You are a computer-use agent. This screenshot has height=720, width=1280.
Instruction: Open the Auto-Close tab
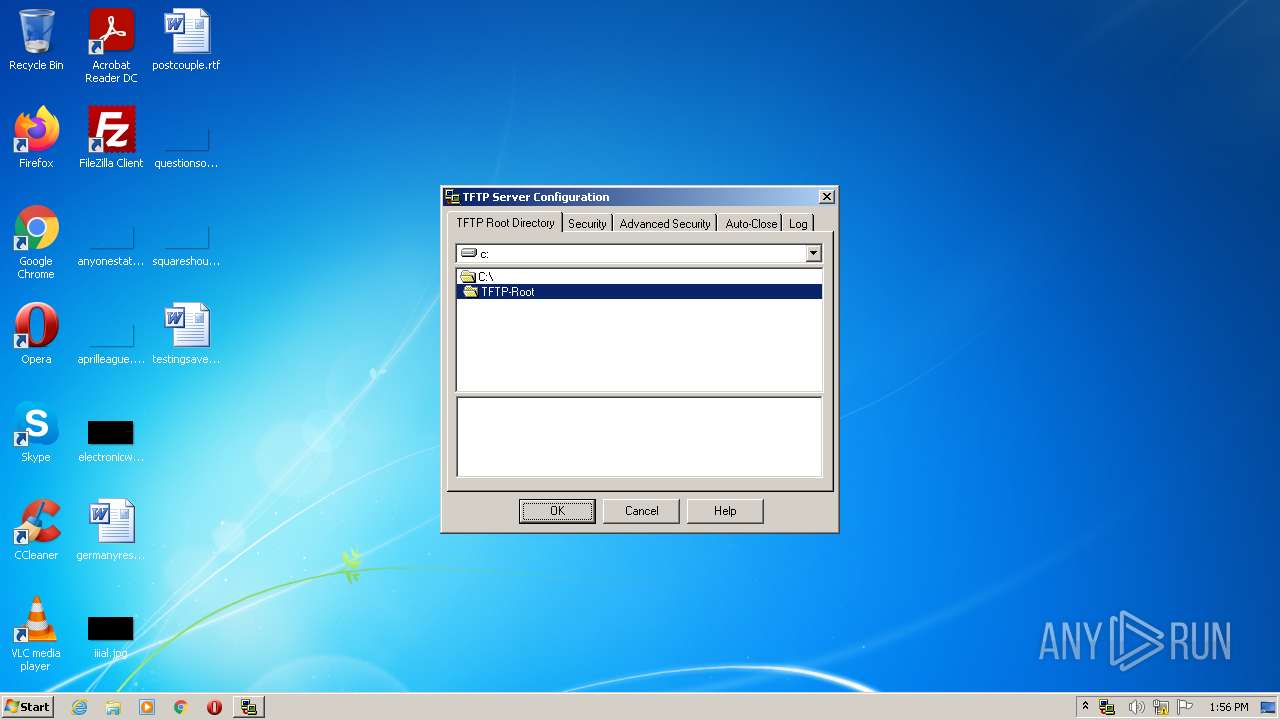point(751,224)
